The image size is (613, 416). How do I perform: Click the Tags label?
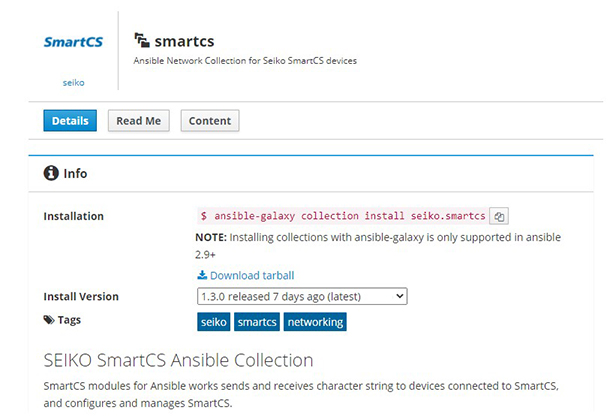[x=69, y=320]
